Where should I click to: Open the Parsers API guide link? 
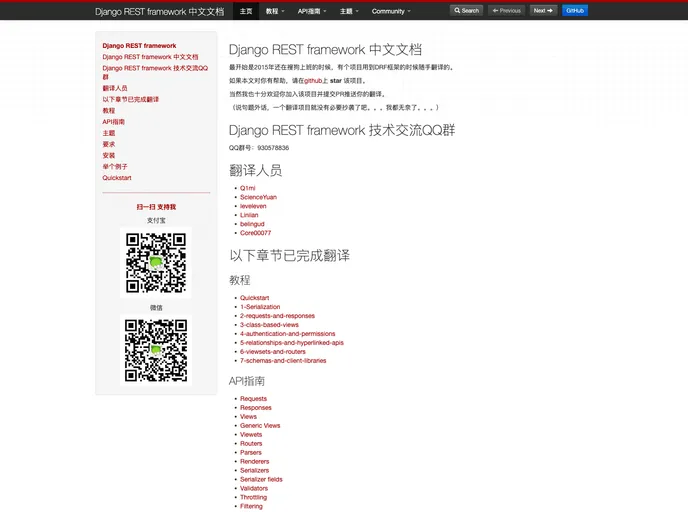coord(251,453)
